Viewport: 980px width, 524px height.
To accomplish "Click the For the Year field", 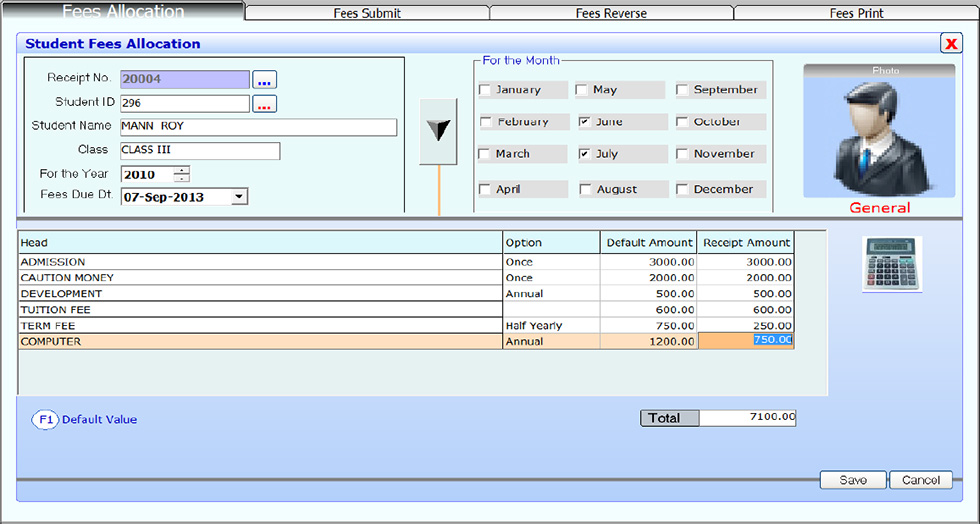I will click(148, 174).
